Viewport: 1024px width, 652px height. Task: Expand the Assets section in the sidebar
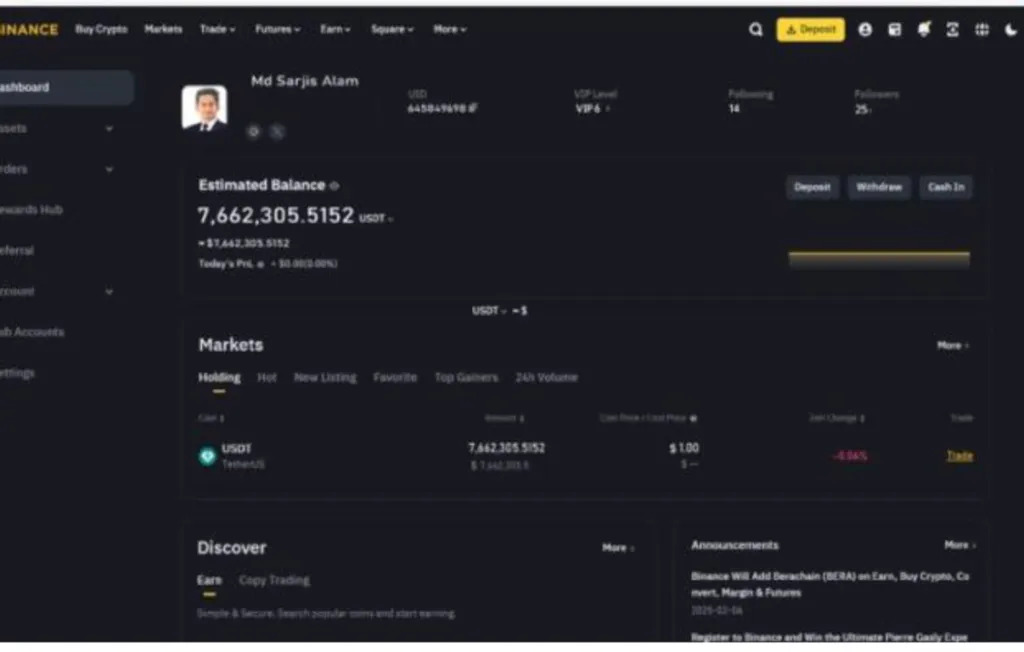pos(108,129)
